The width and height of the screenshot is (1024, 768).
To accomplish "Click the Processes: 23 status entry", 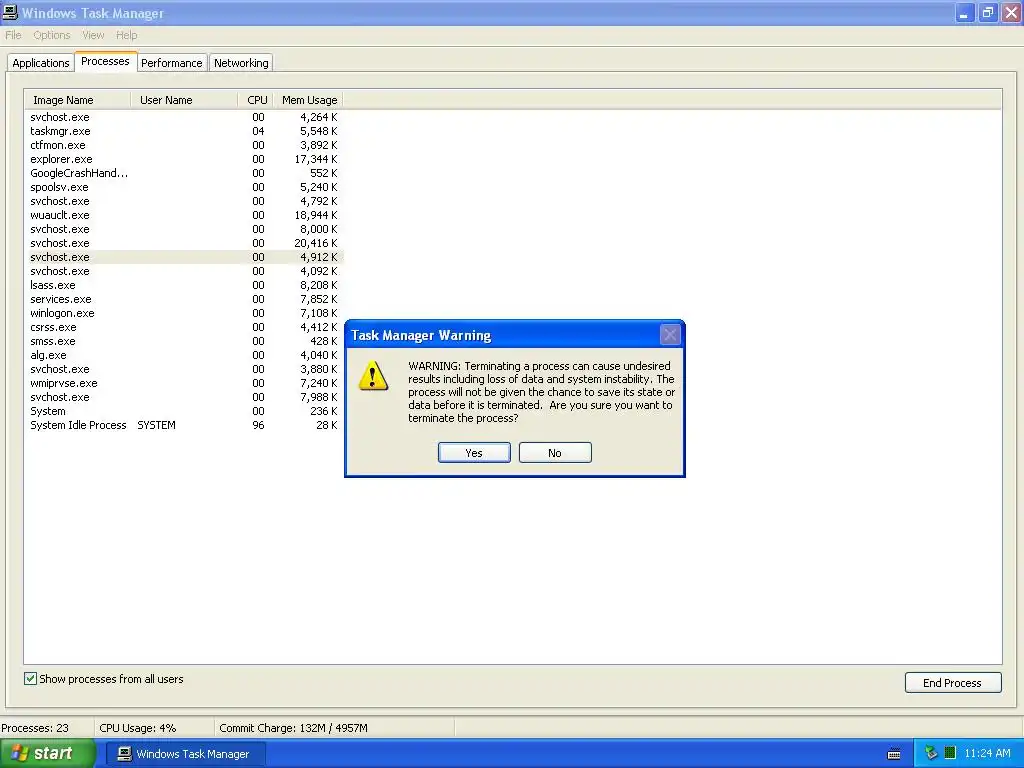I will coord(35,728).
